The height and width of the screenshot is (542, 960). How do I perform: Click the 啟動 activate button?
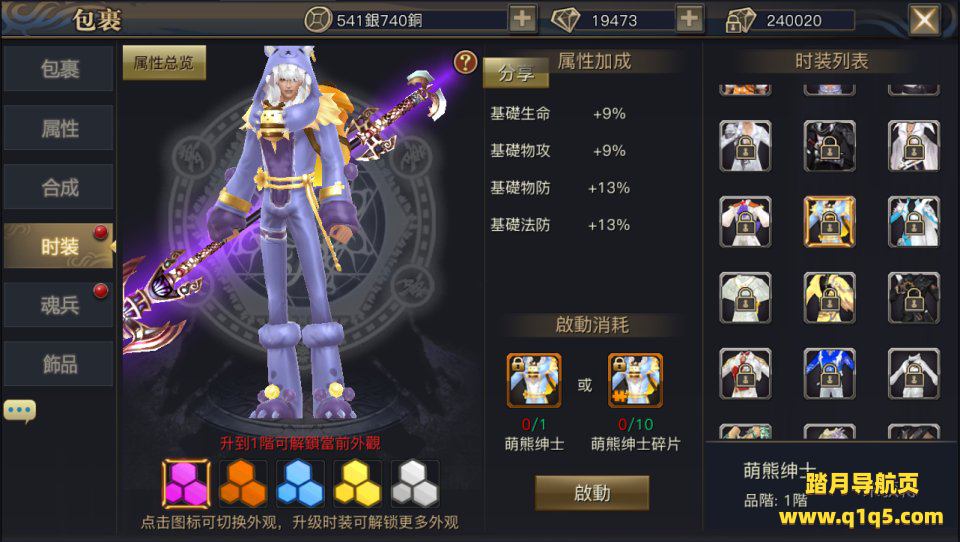click(x=592, y=493)
